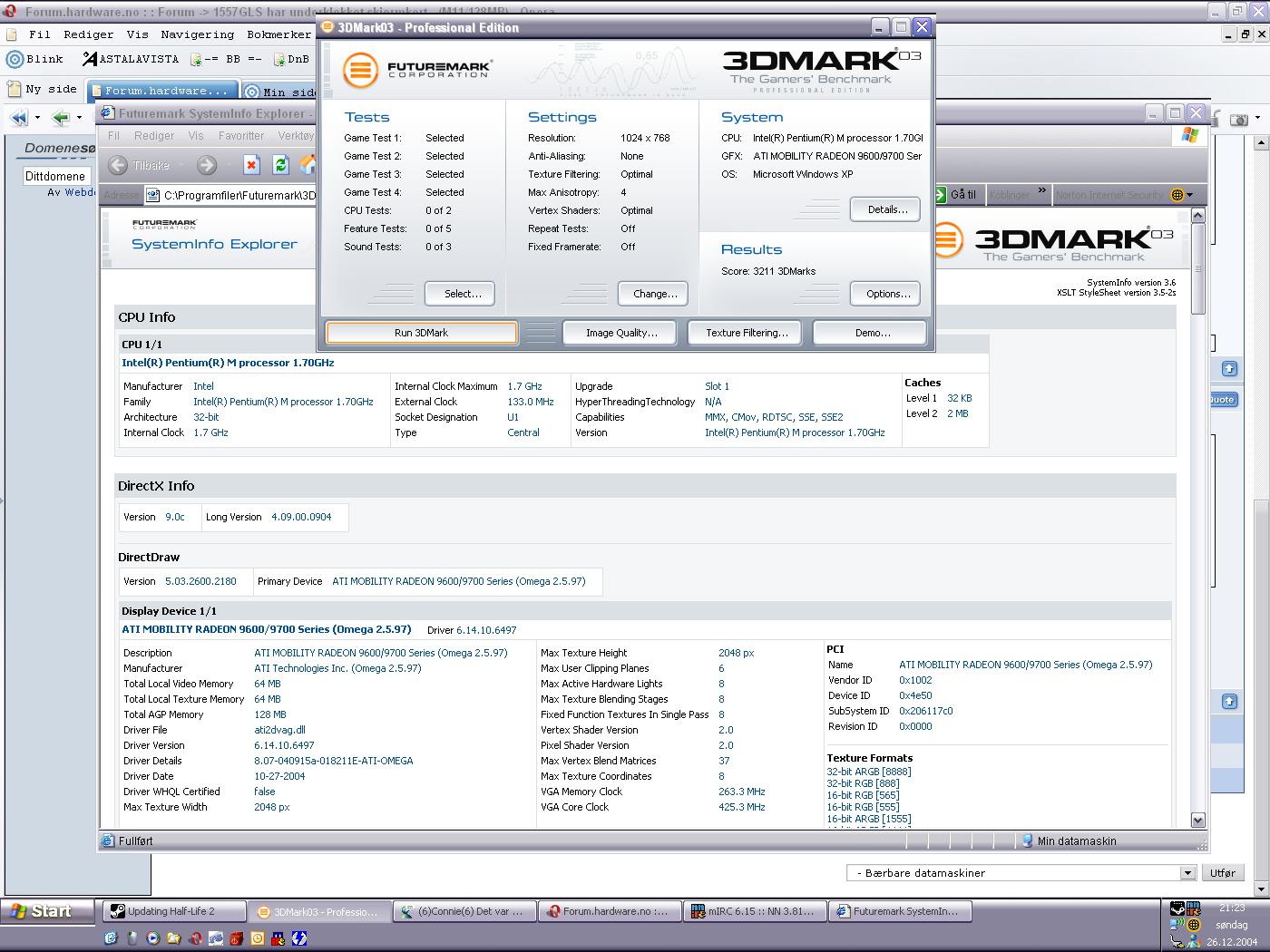Open the DnB bookmark in Opera
Viewport: 1270px width, 952px height.
[290, 59]
